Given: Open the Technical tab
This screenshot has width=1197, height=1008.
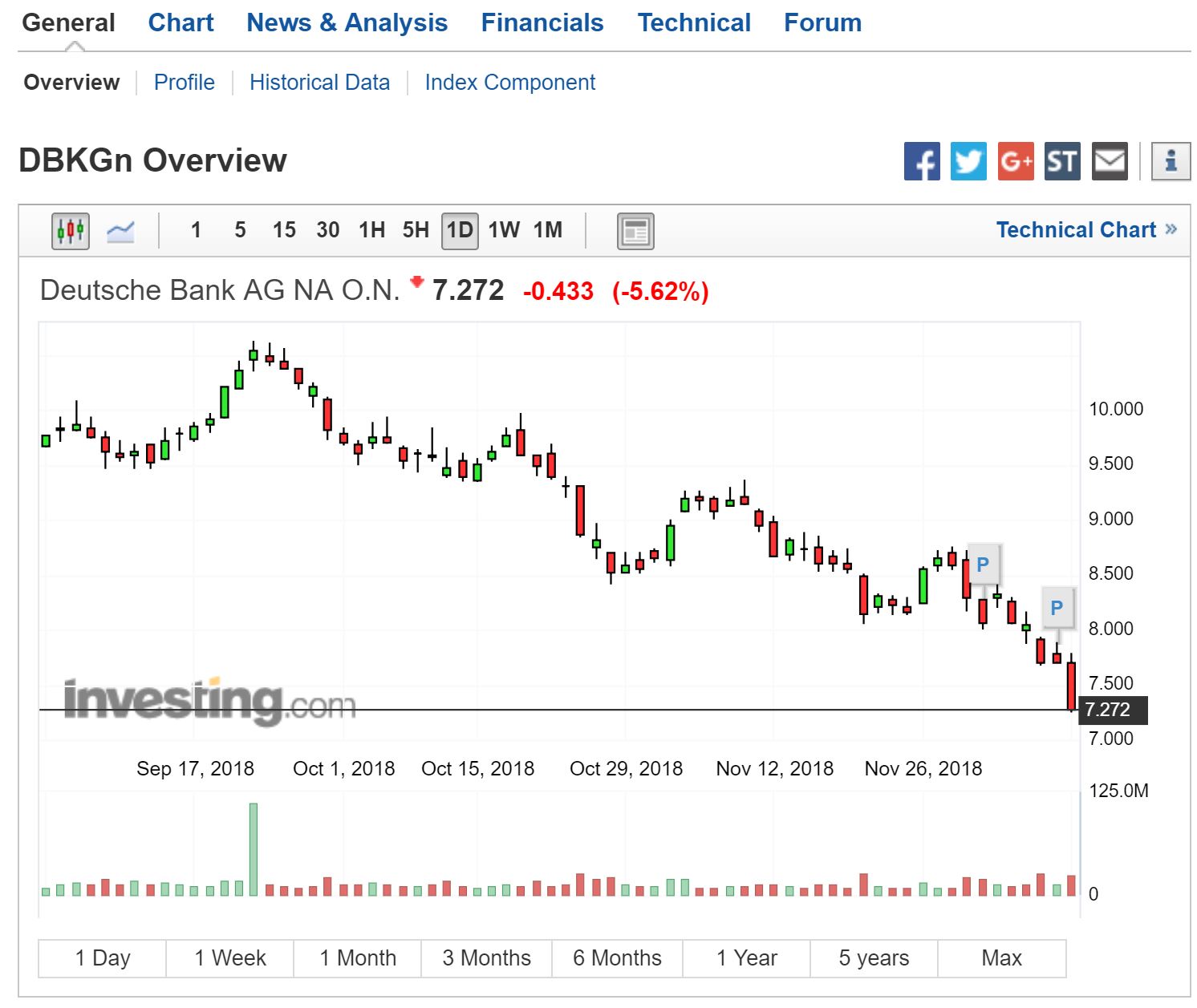Looking at the screenshot, I should 695,23.
